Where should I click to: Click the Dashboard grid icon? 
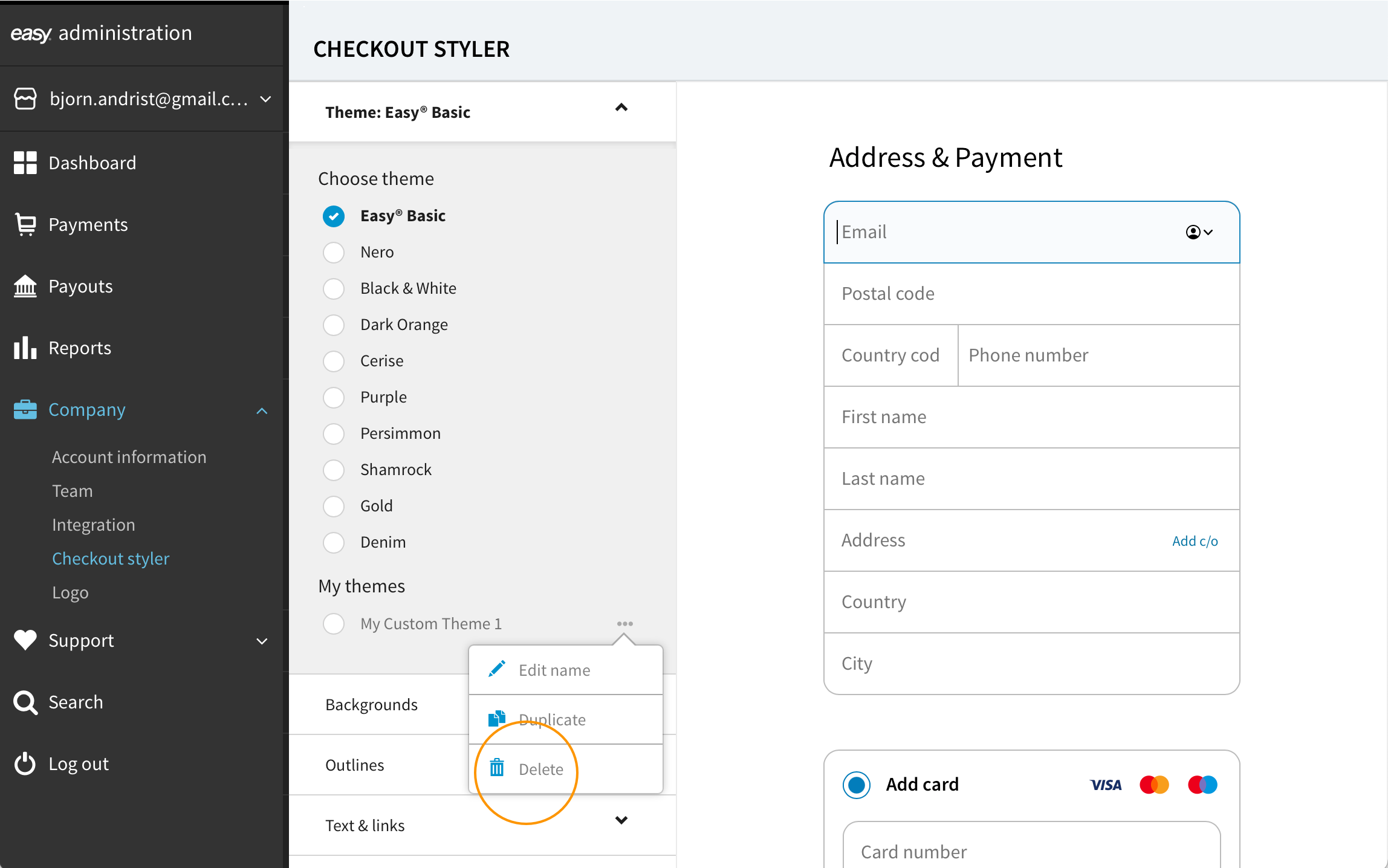click(25, 163)
